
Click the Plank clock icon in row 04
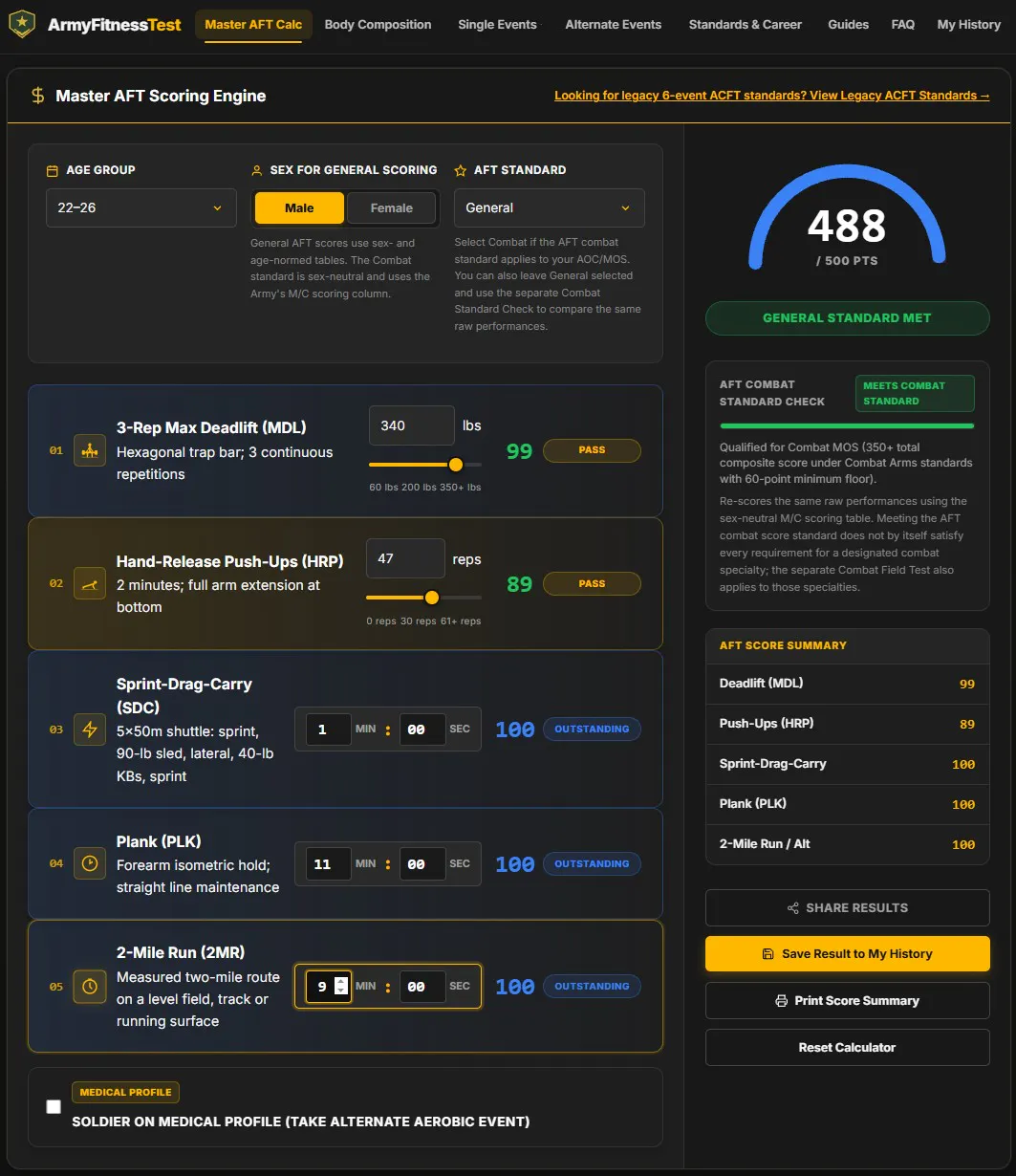pos(90,863)
